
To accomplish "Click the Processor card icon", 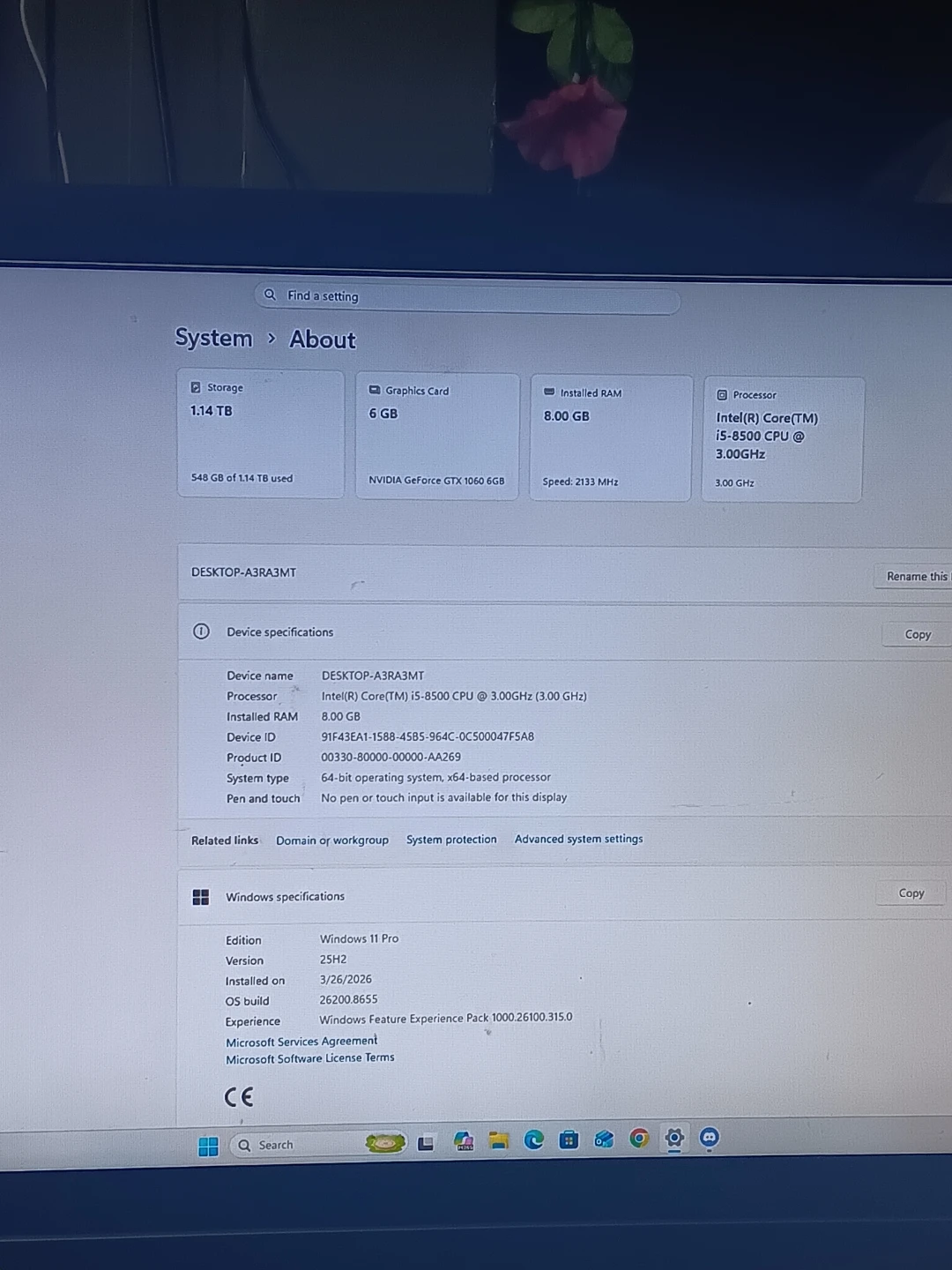I will click(x=722, y=395).
